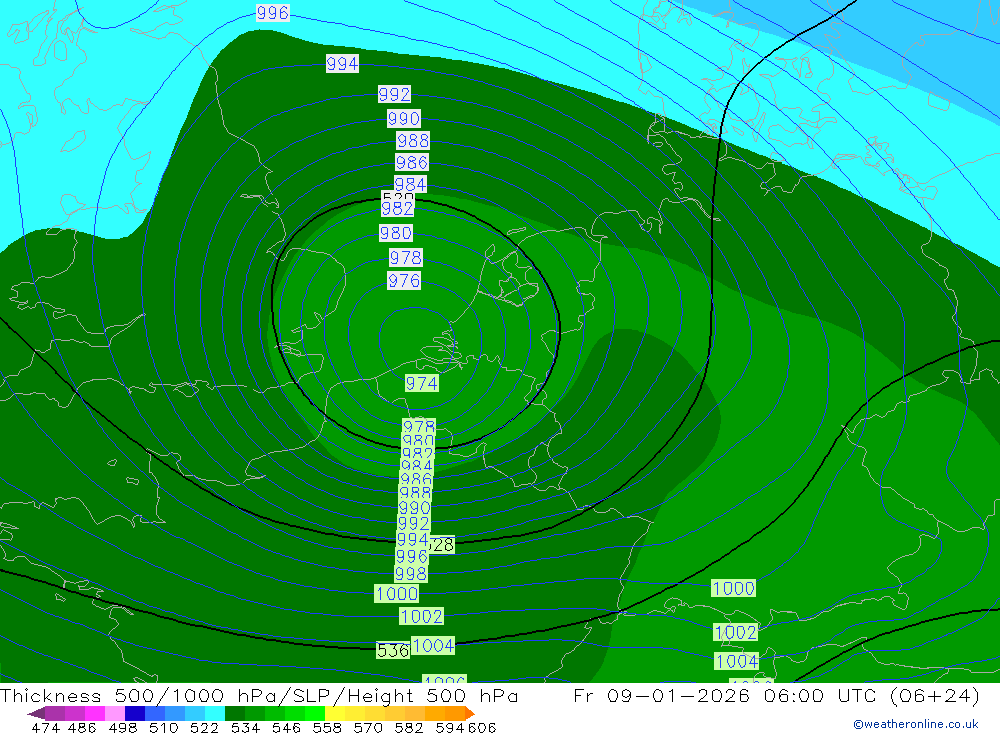Image resolution: width=1000 pixels, height=733 pixels.
Task: Click the 498 legend value
Action: 123,727
